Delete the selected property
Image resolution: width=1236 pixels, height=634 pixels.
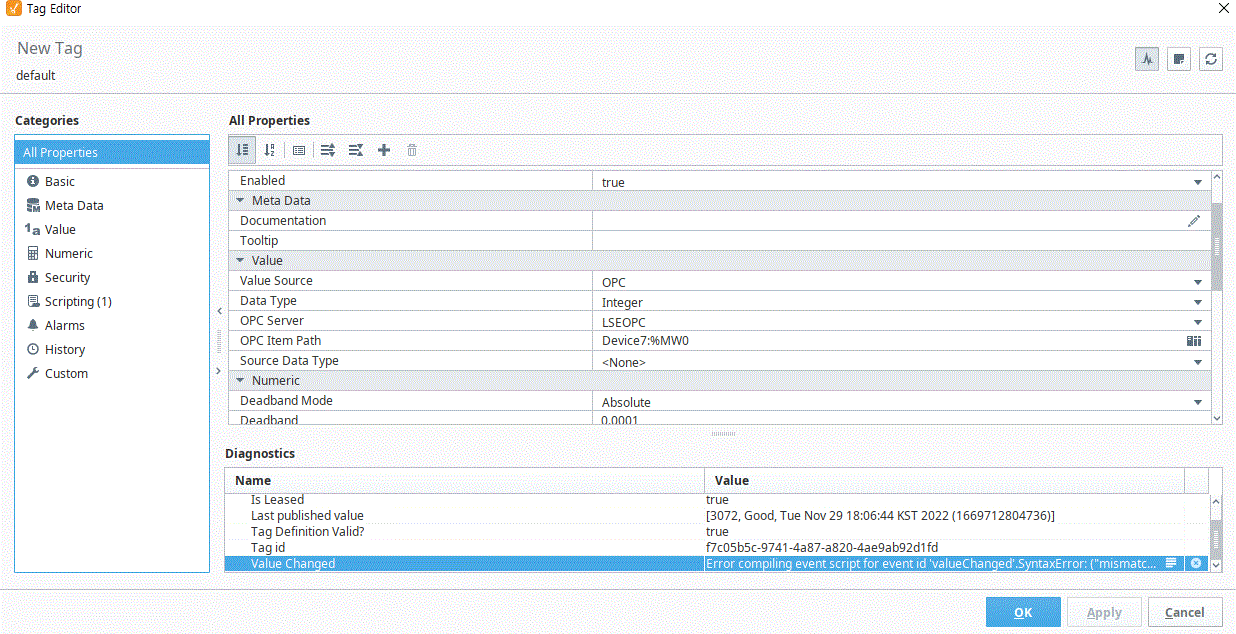pos(412,150)
